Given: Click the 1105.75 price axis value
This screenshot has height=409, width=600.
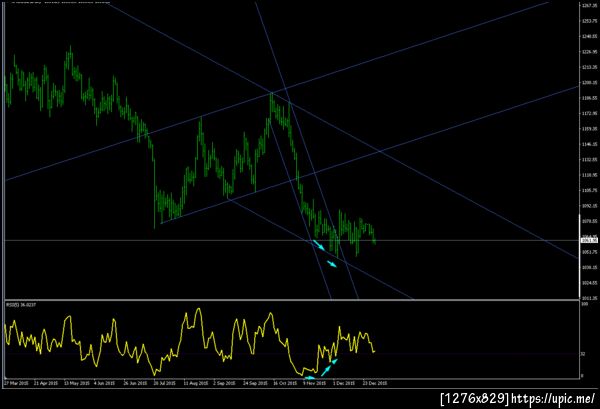Looking at the screenshot, I should tap(590, 190).
